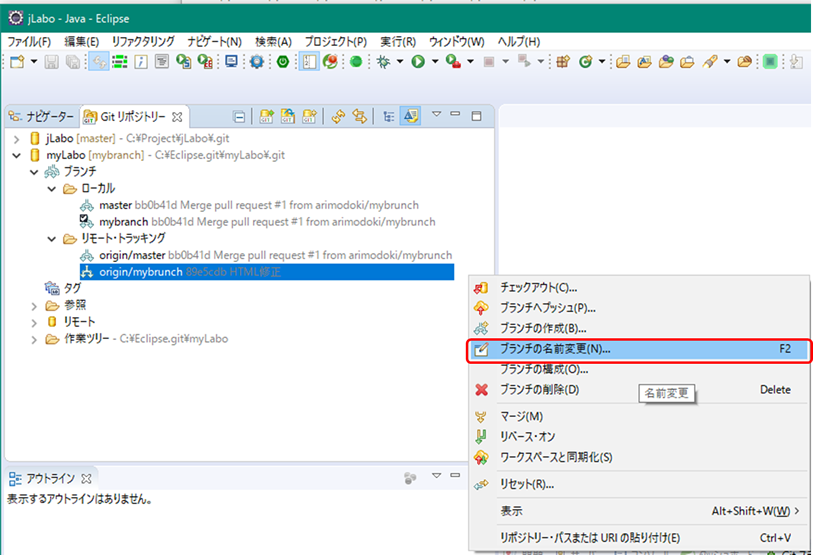
Task: Choose ブランチの名前変更(N)... menu entry
Action: (638, 349)
